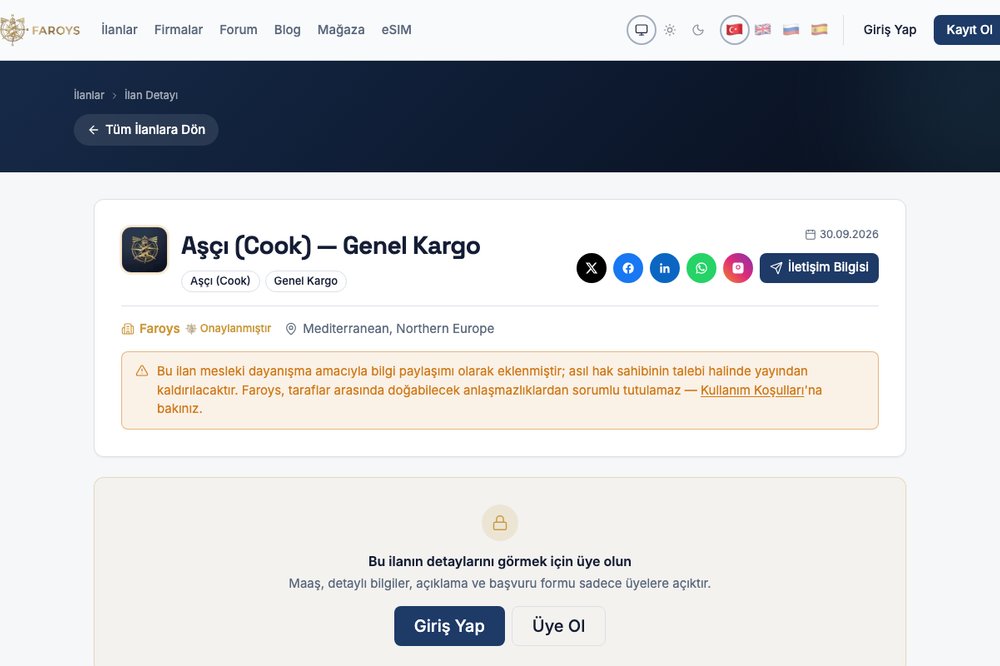Share listing via WhatsApp

tap(702, 268)
